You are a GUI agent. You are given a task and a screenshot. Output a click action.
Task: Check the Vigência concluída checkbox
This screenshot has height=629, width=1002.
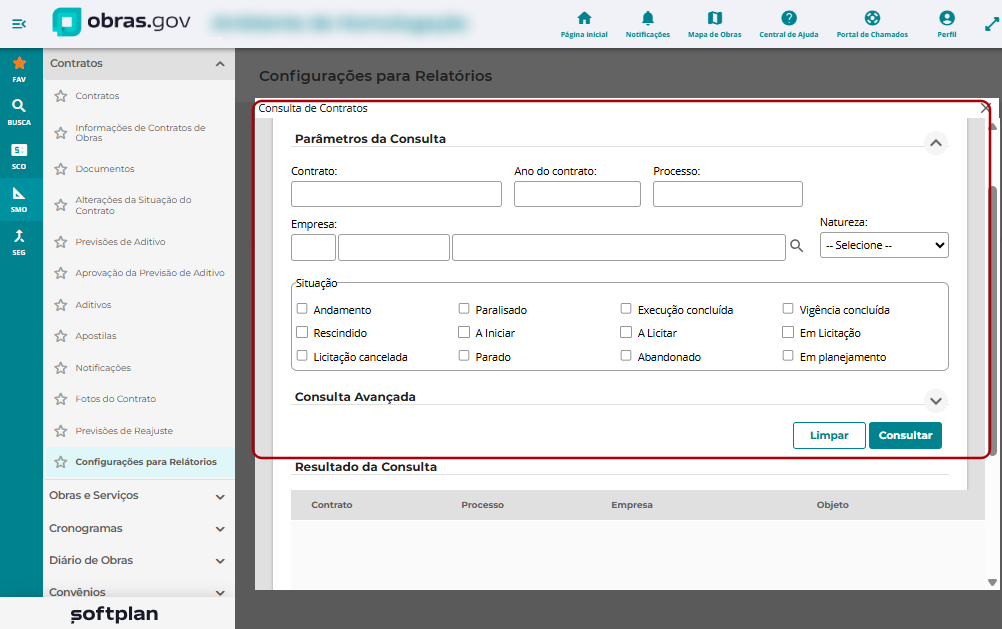(x=788, y=309)
